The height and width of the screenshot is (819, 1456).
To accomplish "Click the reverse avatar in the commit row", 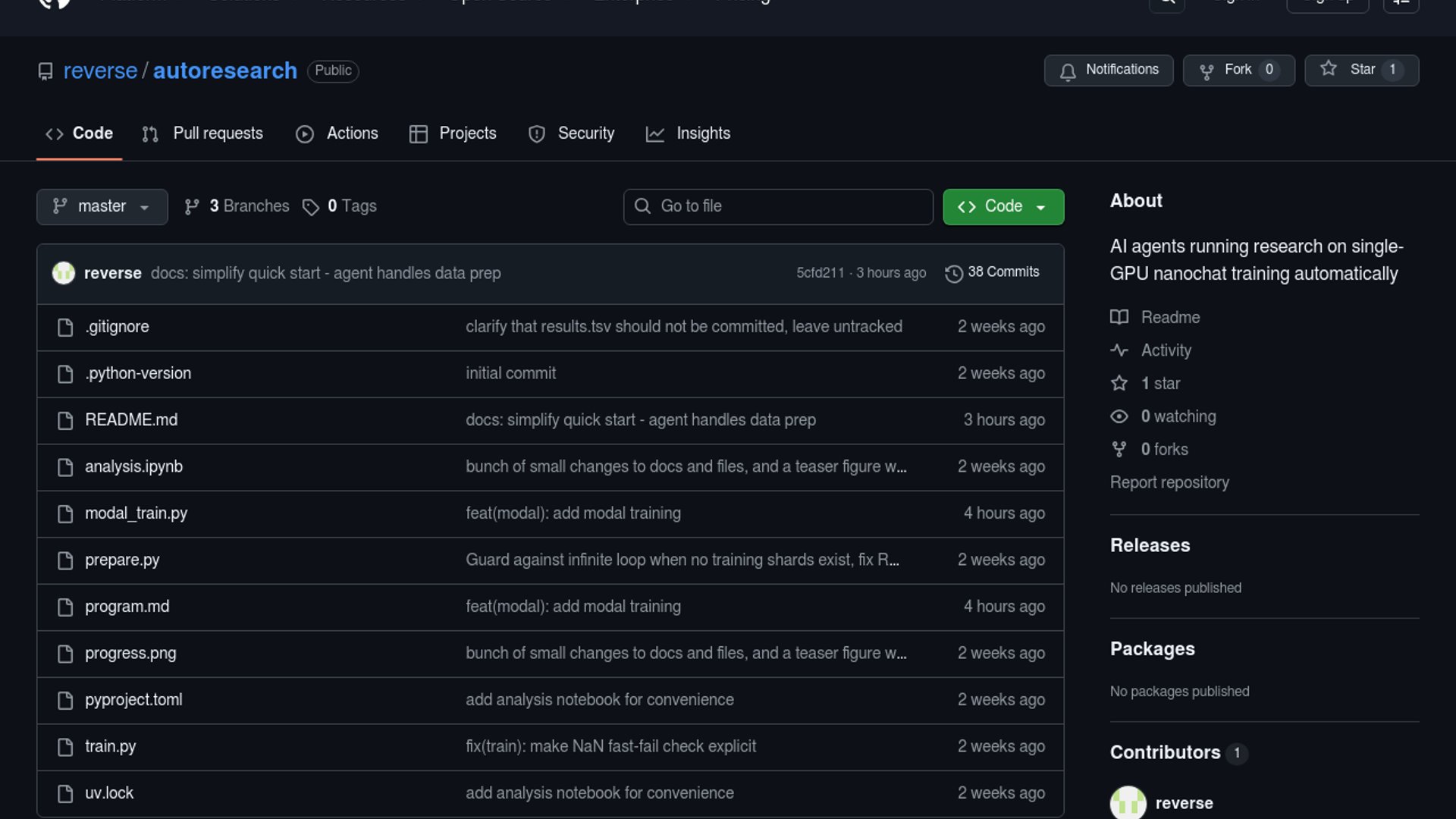I will coord(64,273).
